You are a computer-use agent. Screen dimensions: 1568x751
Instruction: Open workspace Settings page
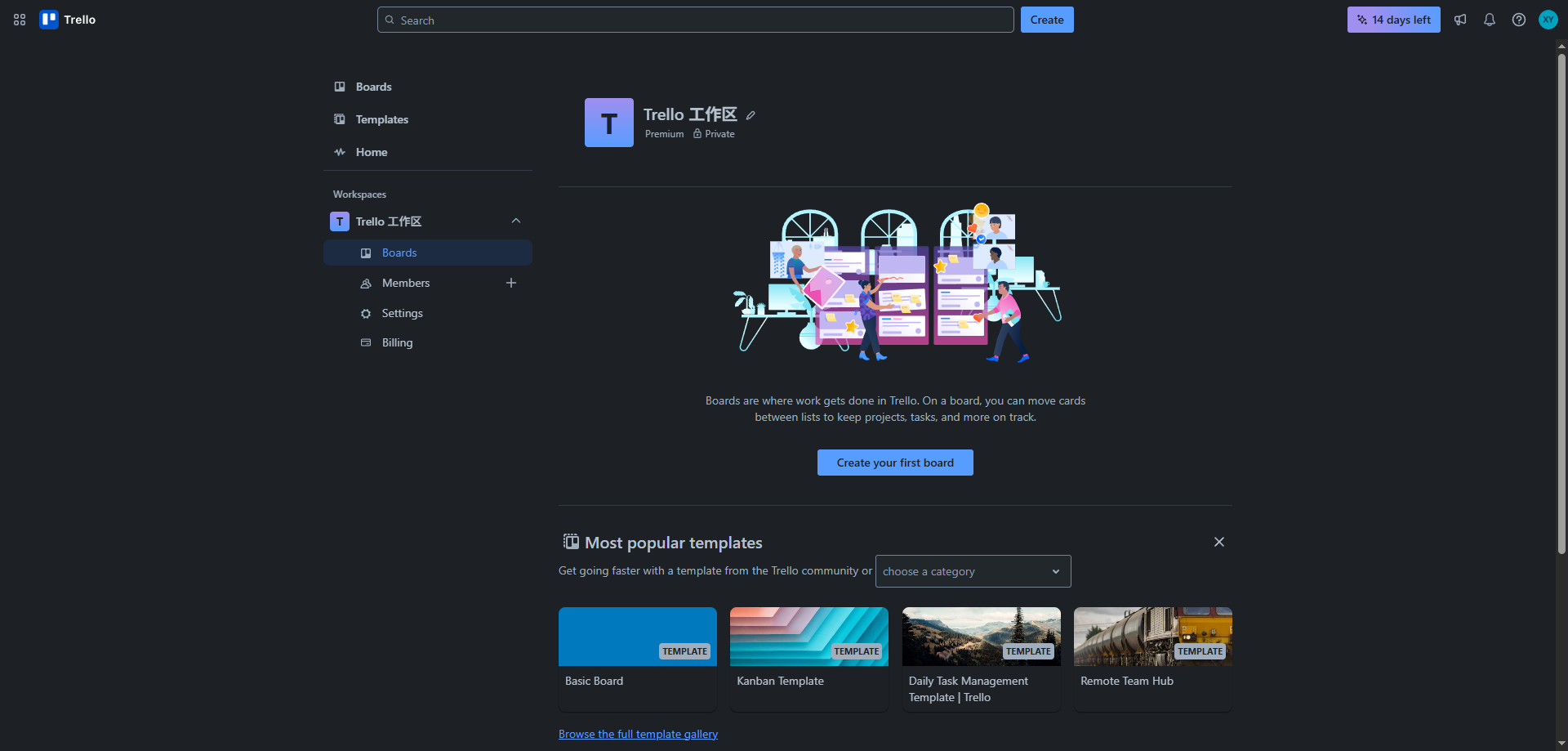[x=428, y=313]
